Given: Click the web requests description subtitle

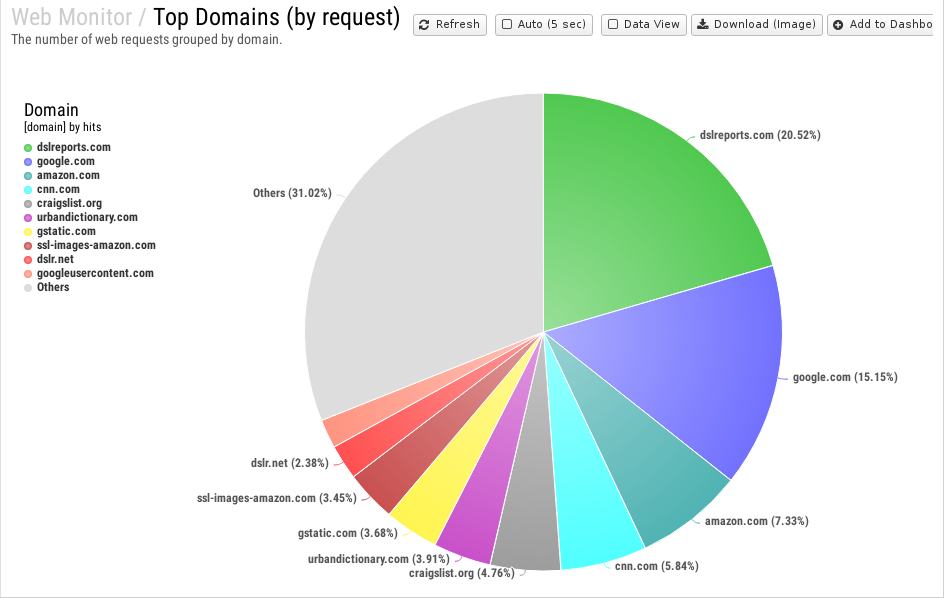Looking at the screenshot, I should point(146,40).
